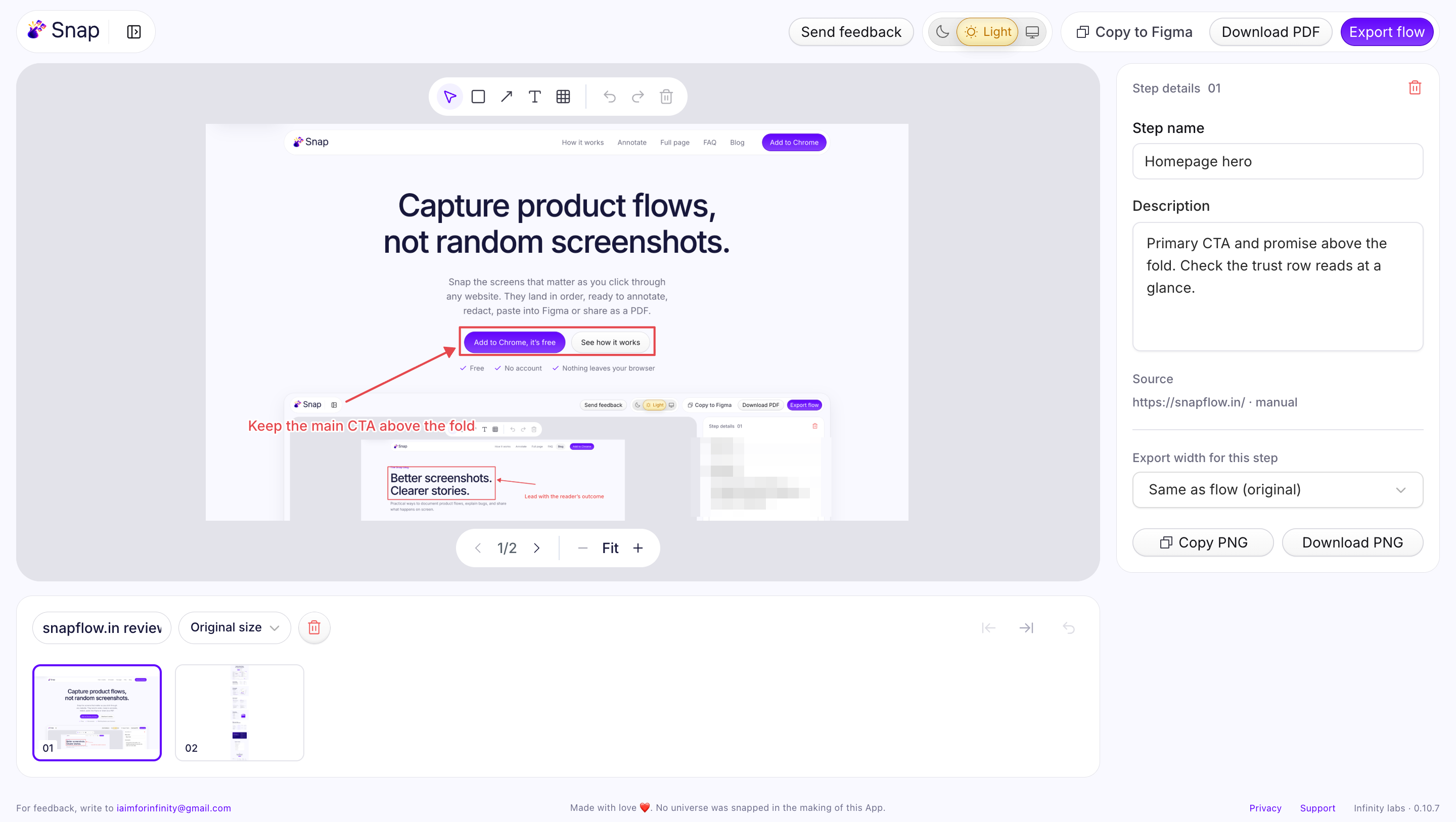Select the Light theme option
Screen dimensions: 1456x822
coord(987,32)
